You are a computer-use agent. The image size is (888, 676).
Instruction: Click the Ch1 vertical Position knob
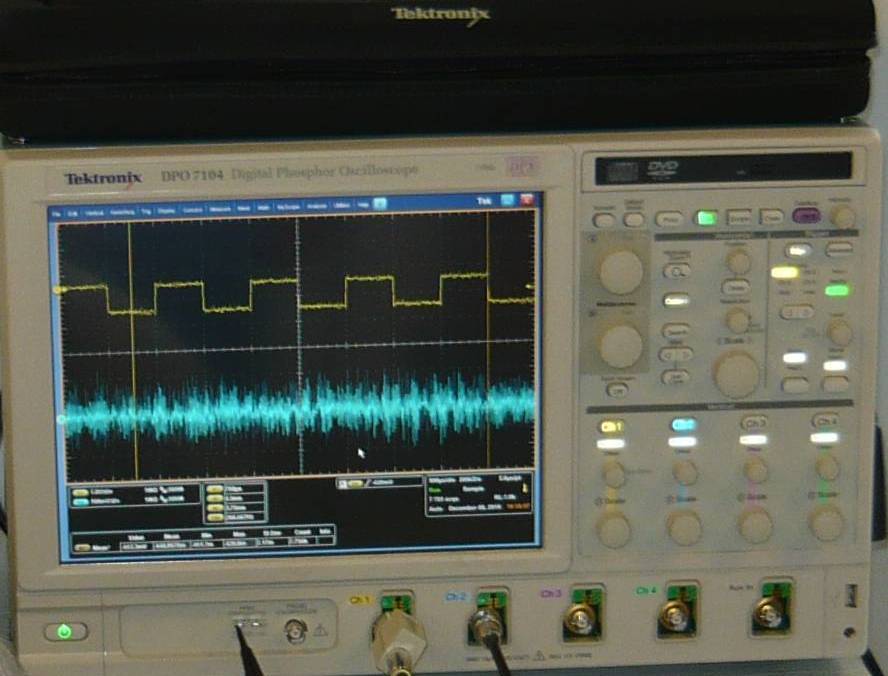click(x=612, y=473)
